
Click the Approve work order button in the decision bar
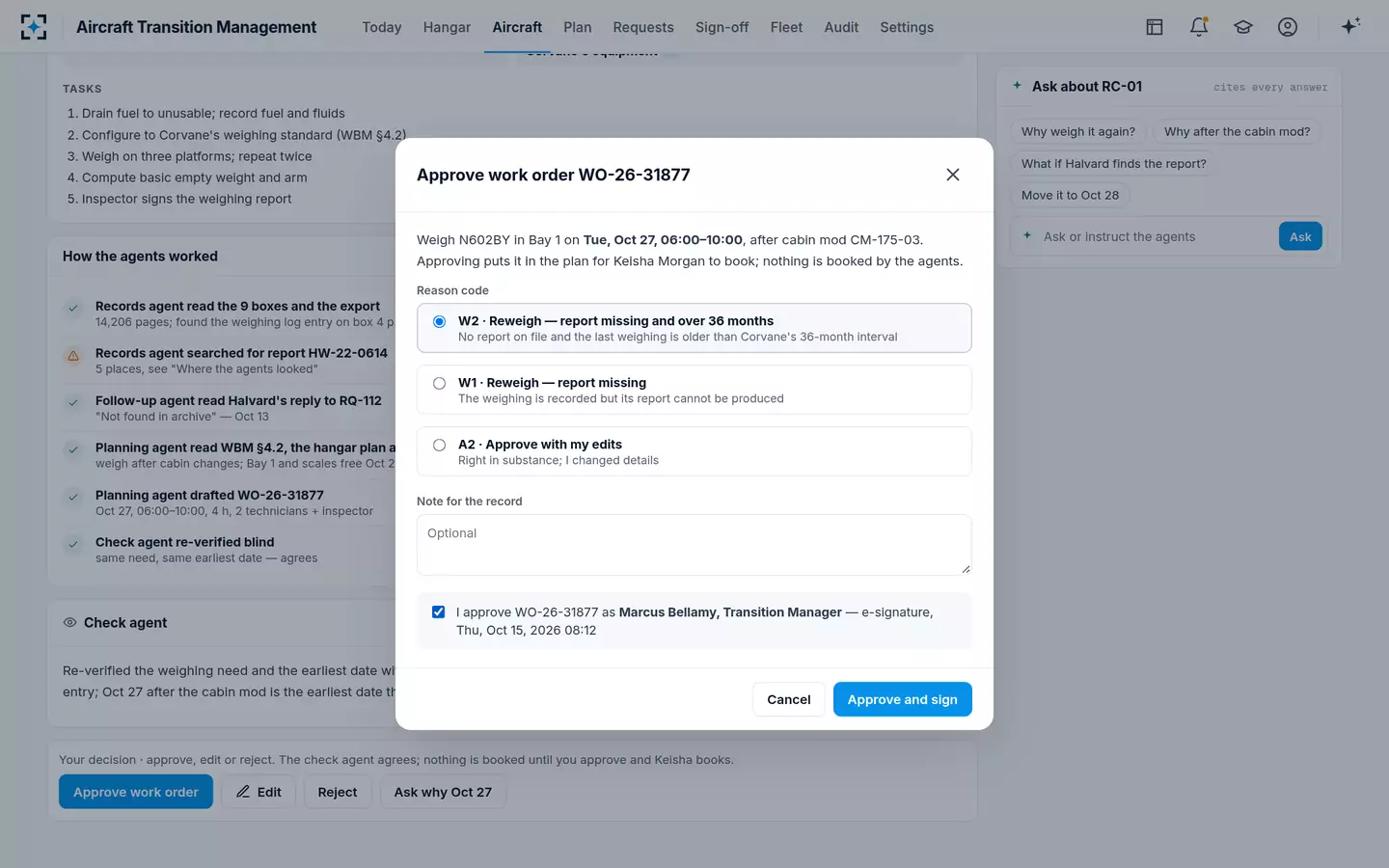136,792
